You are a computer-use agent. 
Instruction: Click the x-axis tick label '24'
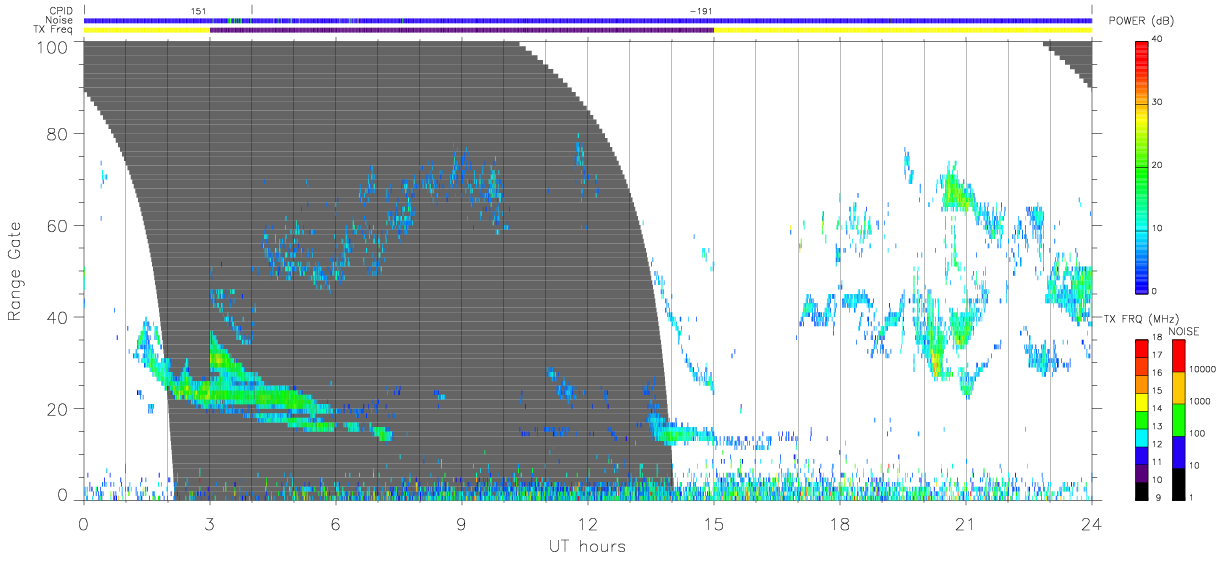(x=1091, y=524)
